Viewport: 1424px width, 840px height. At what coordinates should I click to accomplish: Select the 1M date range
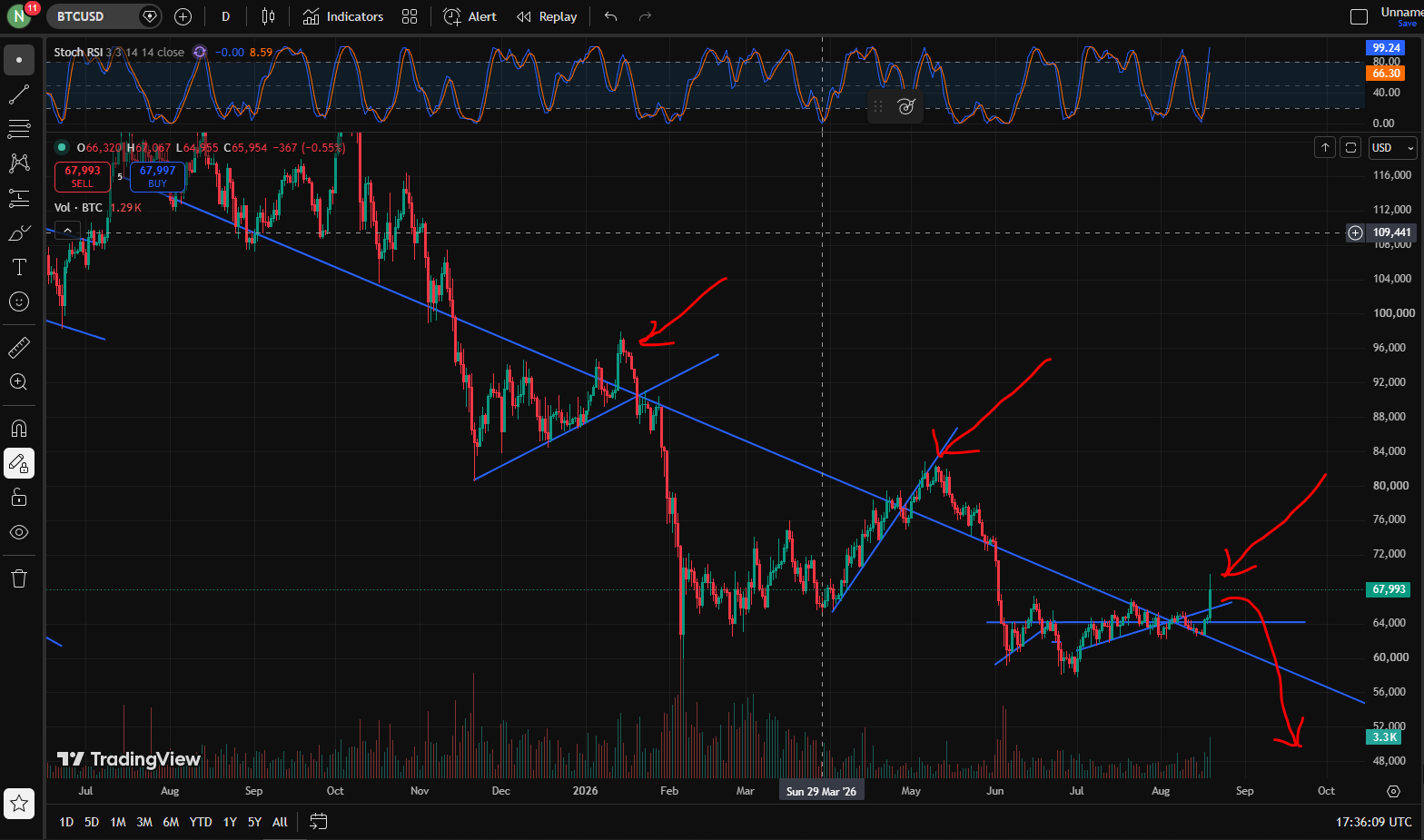click(118, 822)
